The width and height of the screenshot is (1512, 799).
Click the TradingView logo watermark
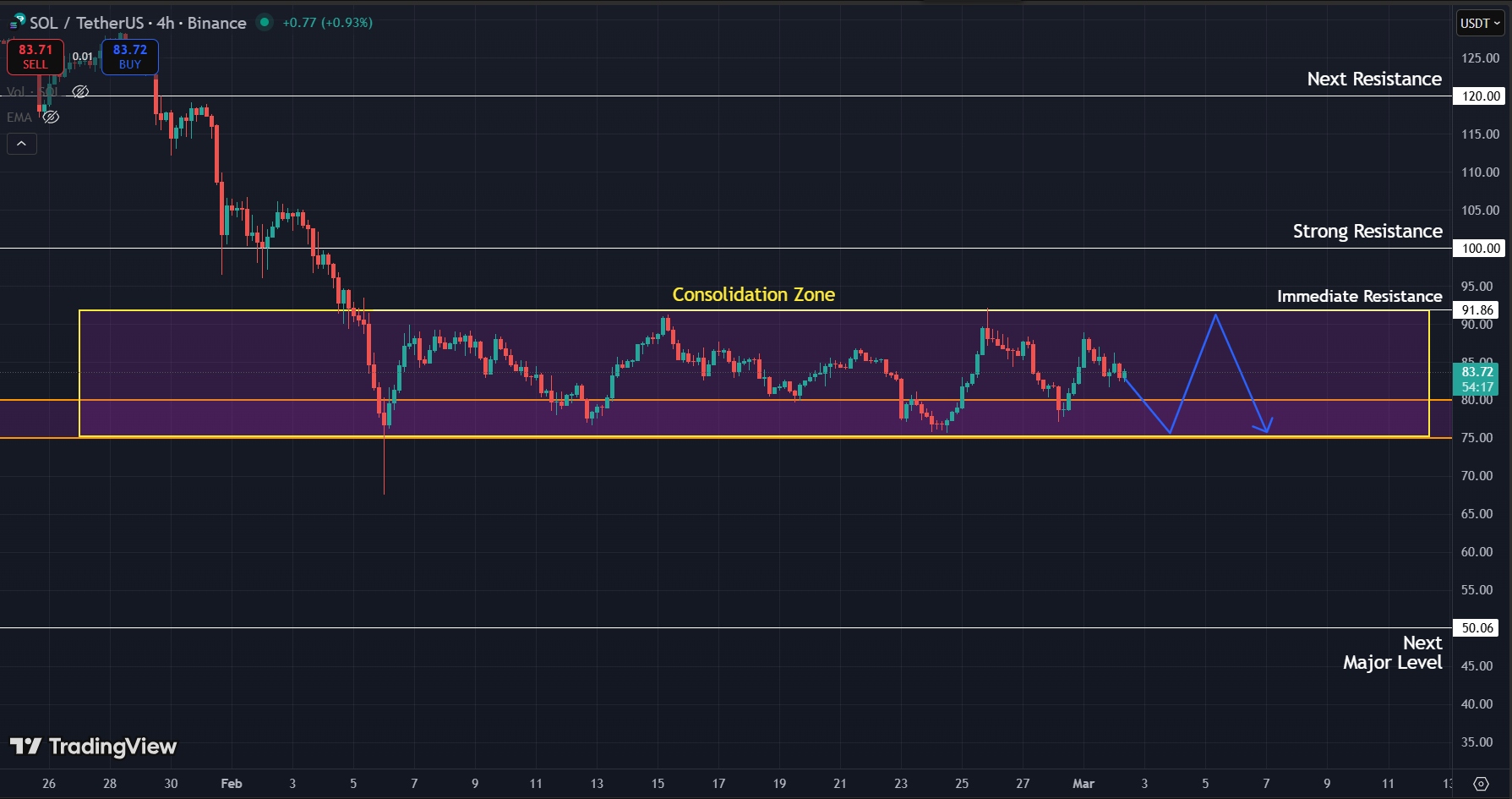[x=93, y=747]
